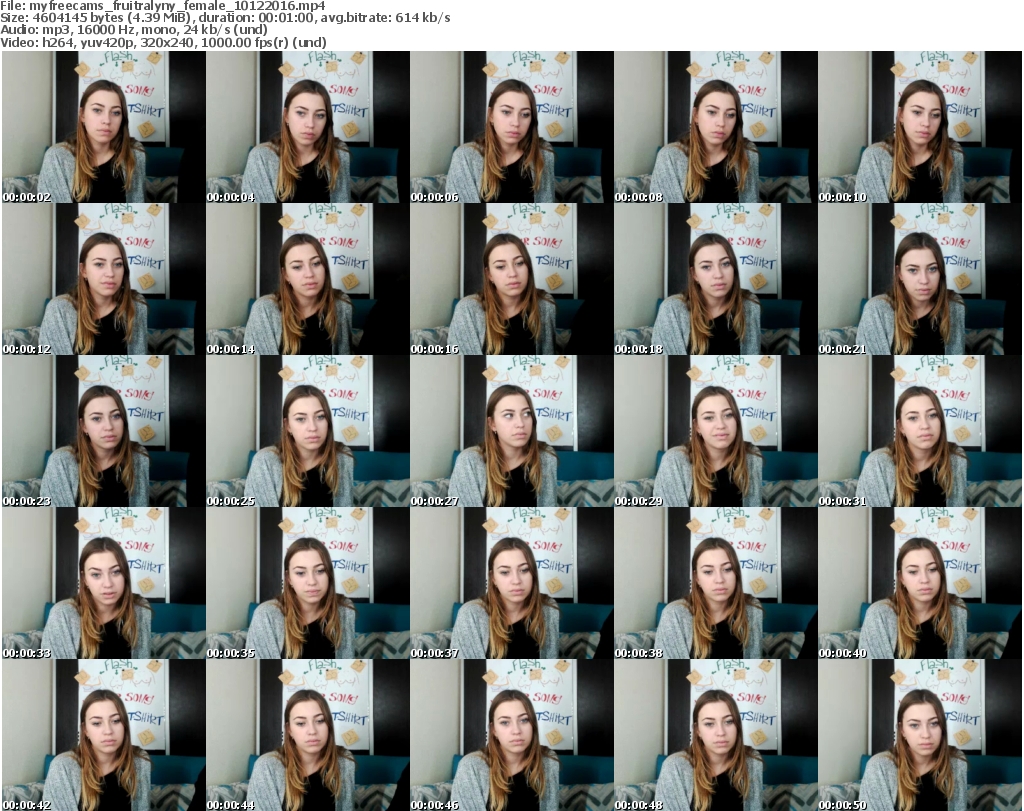Select the thumbnail stamped 00:00:27
This screenshot has height=811, width=1024.
pos(512,431)
